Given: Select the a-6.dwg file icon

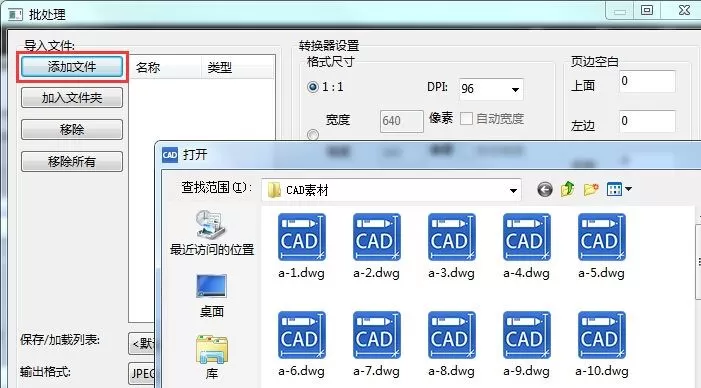Looking at the screenshot, I should [302, 335].
